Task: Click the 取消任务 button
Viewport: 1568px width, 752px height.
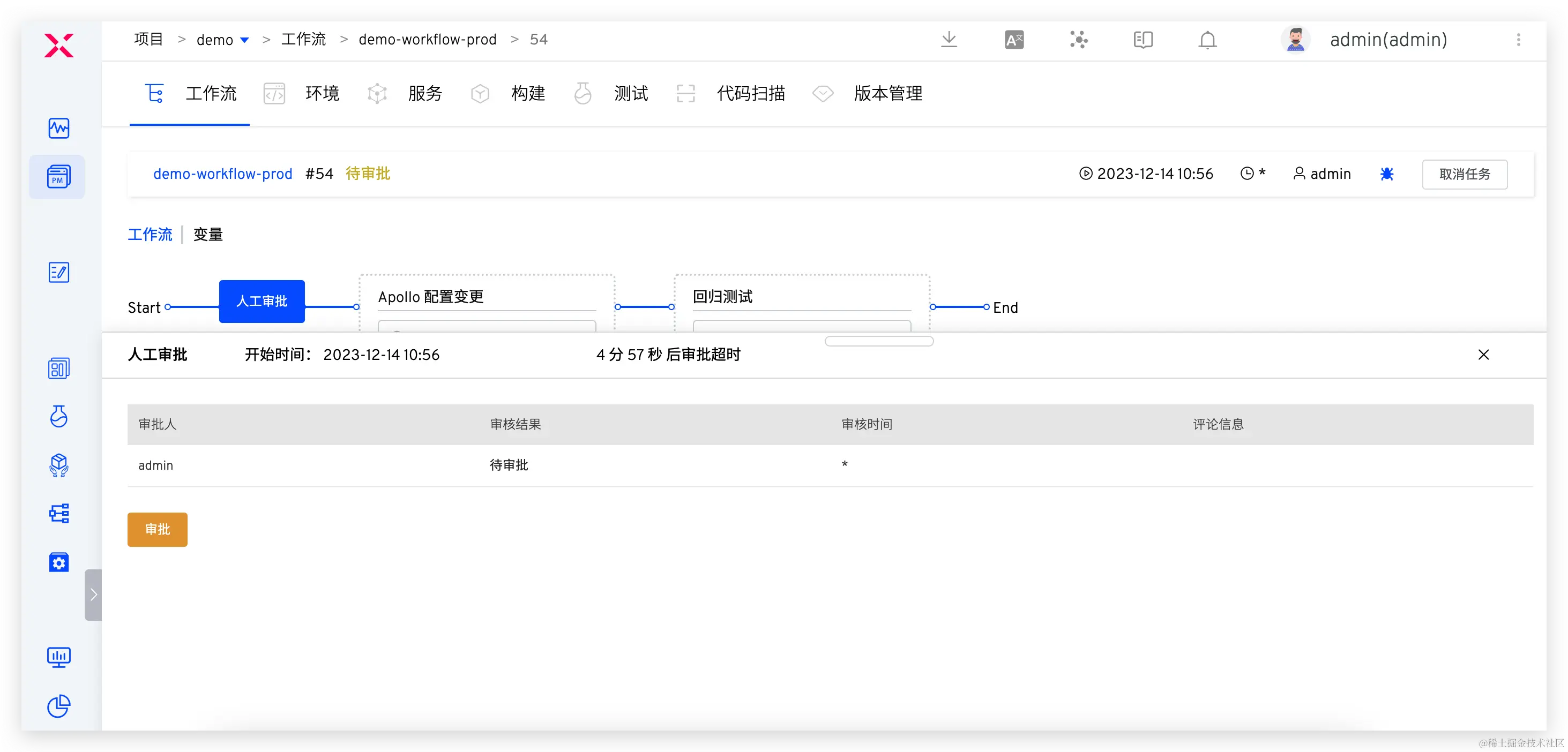Action: (1464, 175)
